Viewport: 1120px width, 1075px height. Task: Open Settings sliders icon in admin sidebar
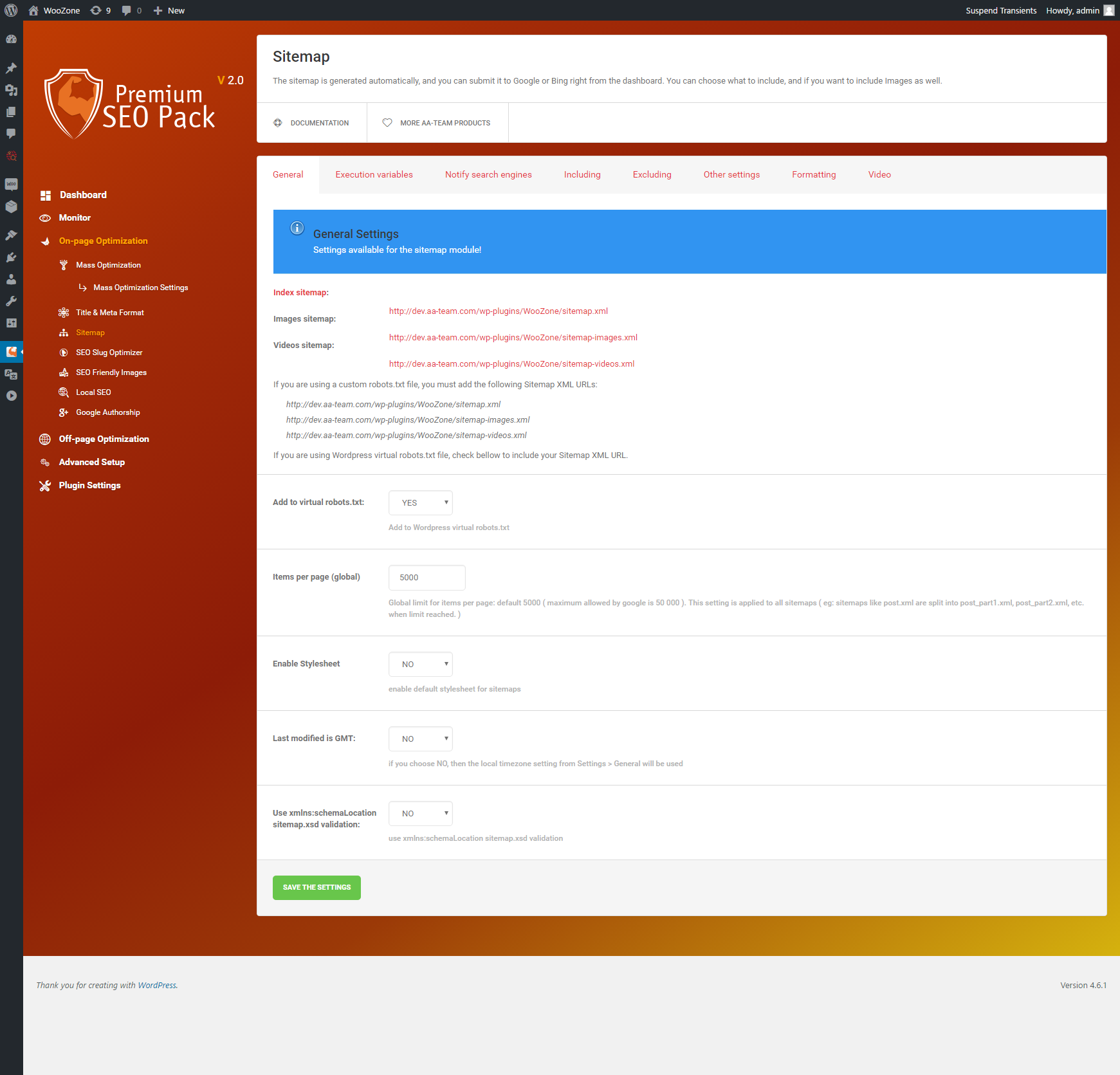11,323
